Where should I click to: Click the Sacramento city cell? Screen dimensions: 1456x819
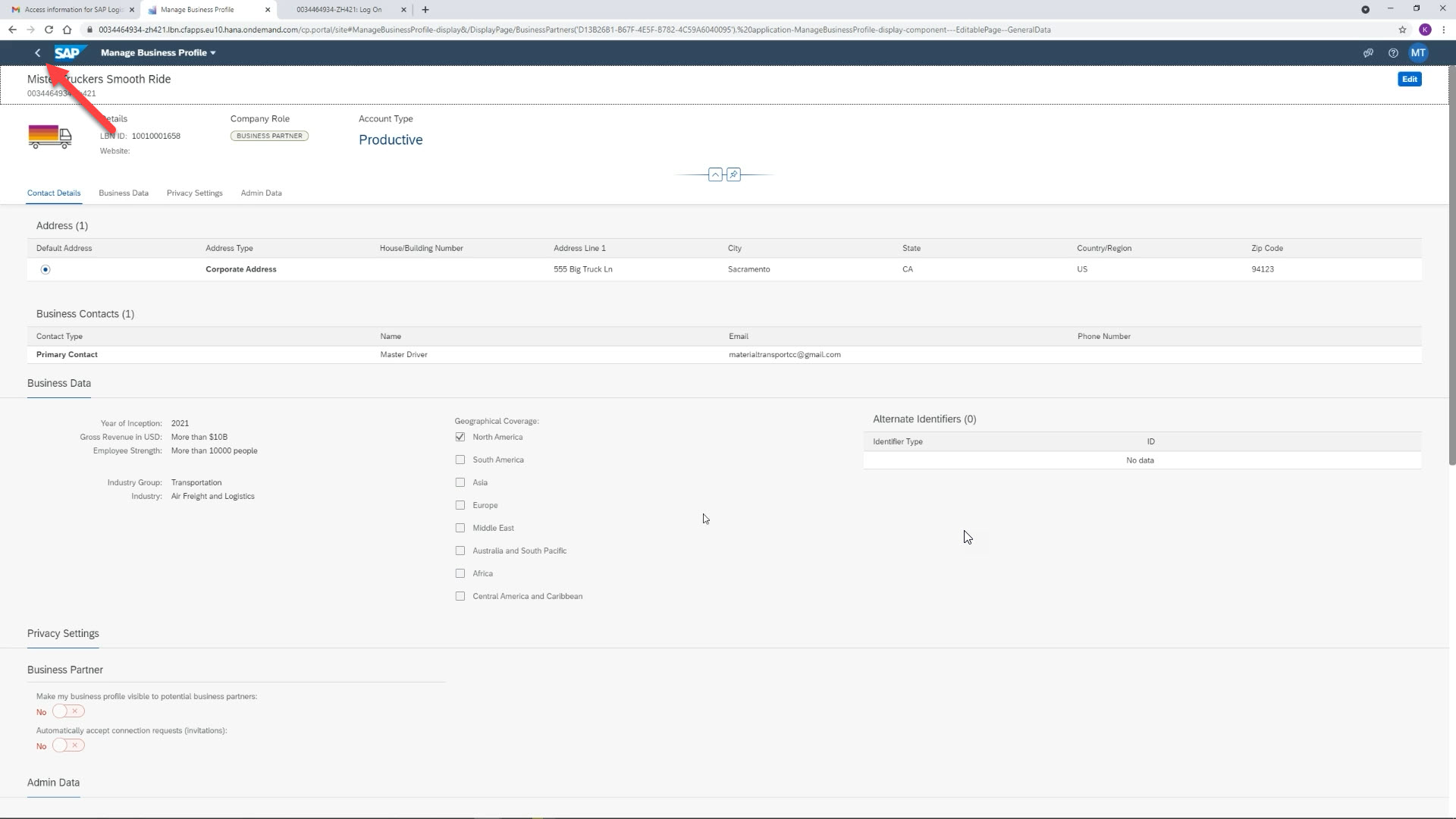(x=749, y=270)
